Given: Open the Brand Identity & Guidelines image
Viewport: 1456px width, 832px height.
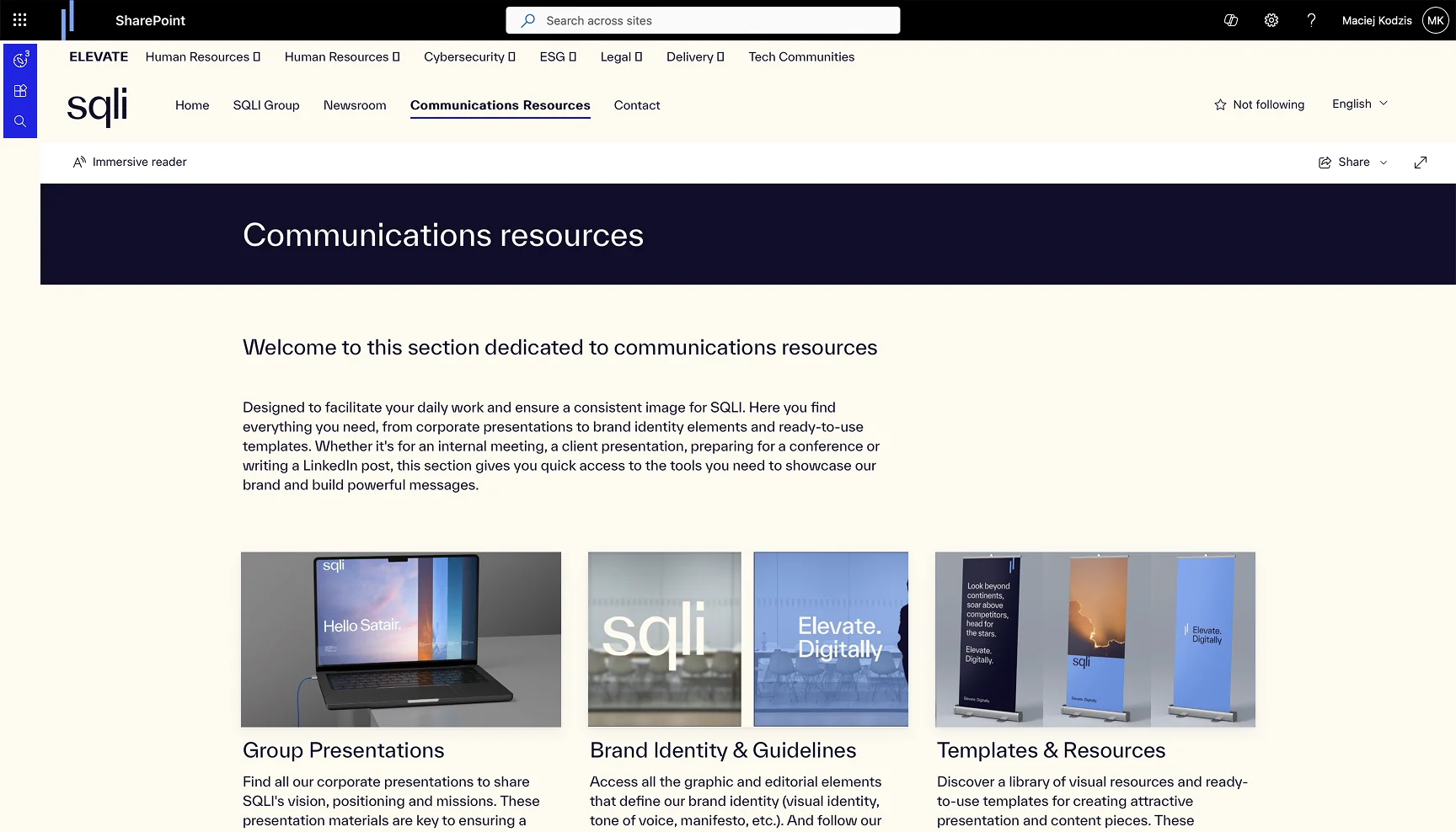Looking at the screenshot, I should (x=748, y=639).
